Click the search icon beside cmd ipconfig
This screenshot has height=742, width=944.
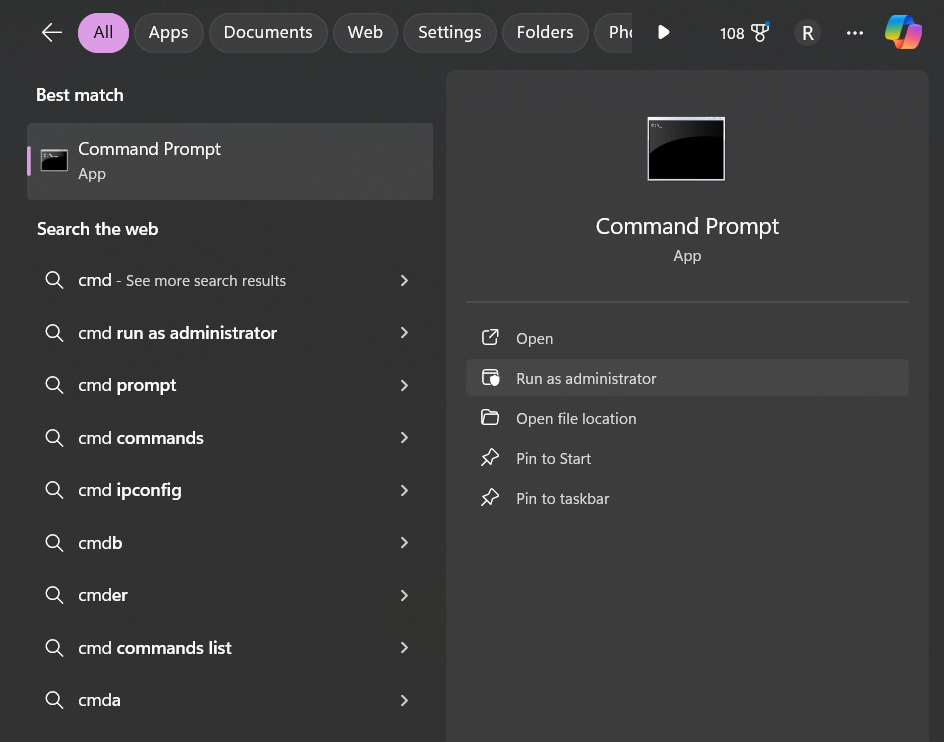54,490
